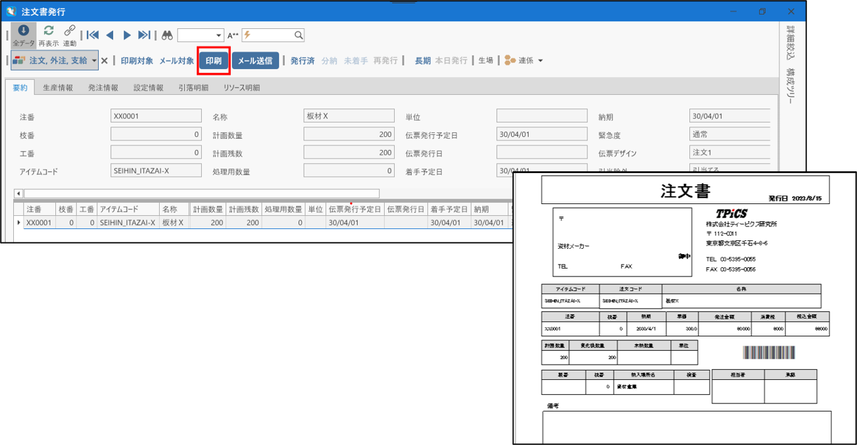The image size is (857, 445).
Task: Toggle the 再発行 filter
Action: [x=385, y=61]
